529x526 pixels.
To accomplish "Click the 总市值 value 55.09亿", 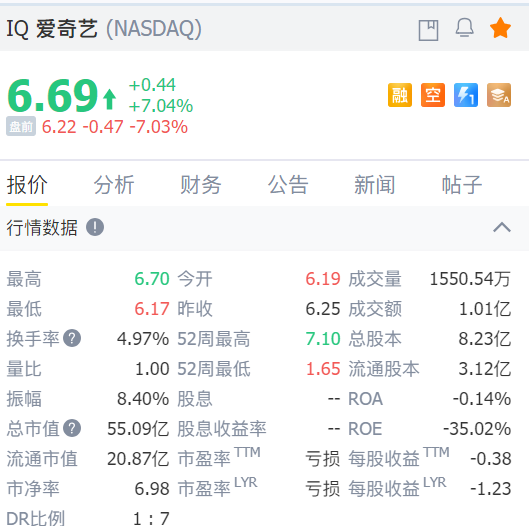I will (x=138, y=429).
